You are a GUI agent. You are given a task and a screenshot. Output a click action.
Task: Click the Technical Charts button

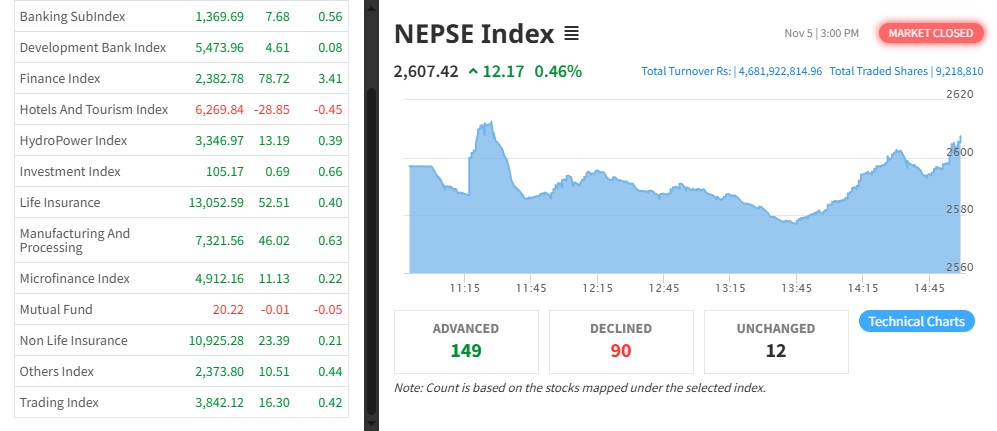[x=916, y=321]
